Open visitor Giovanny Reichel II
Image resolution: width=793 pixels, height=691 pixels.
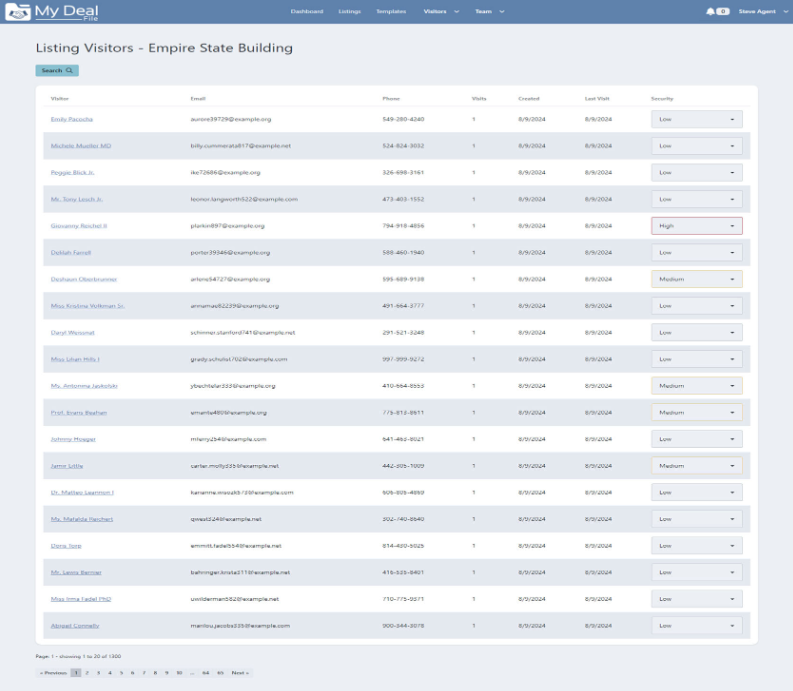click(x=79, y=226)
